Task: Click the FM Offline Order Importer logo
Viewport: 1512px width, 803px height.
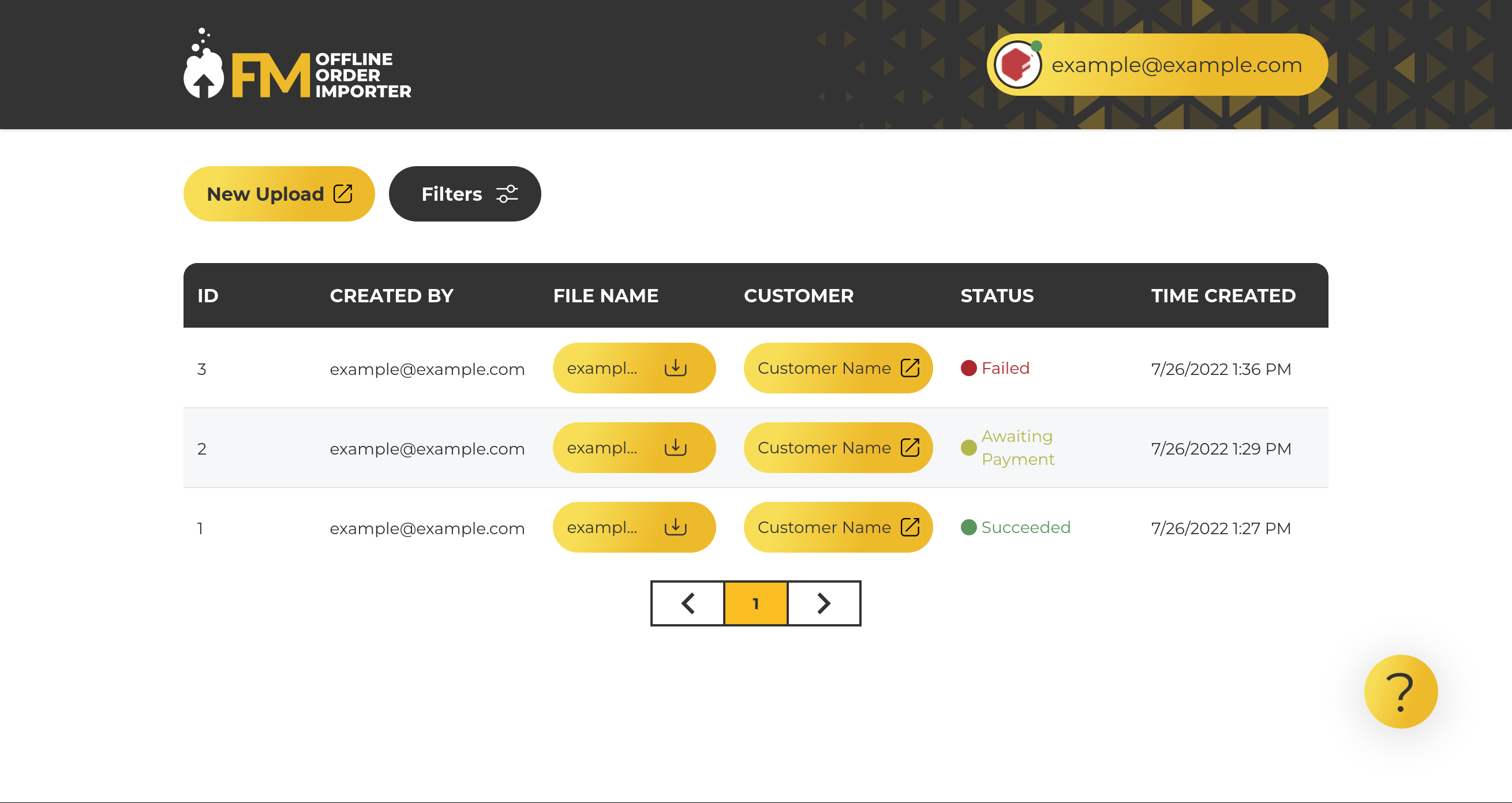Action: pos(297,64)
